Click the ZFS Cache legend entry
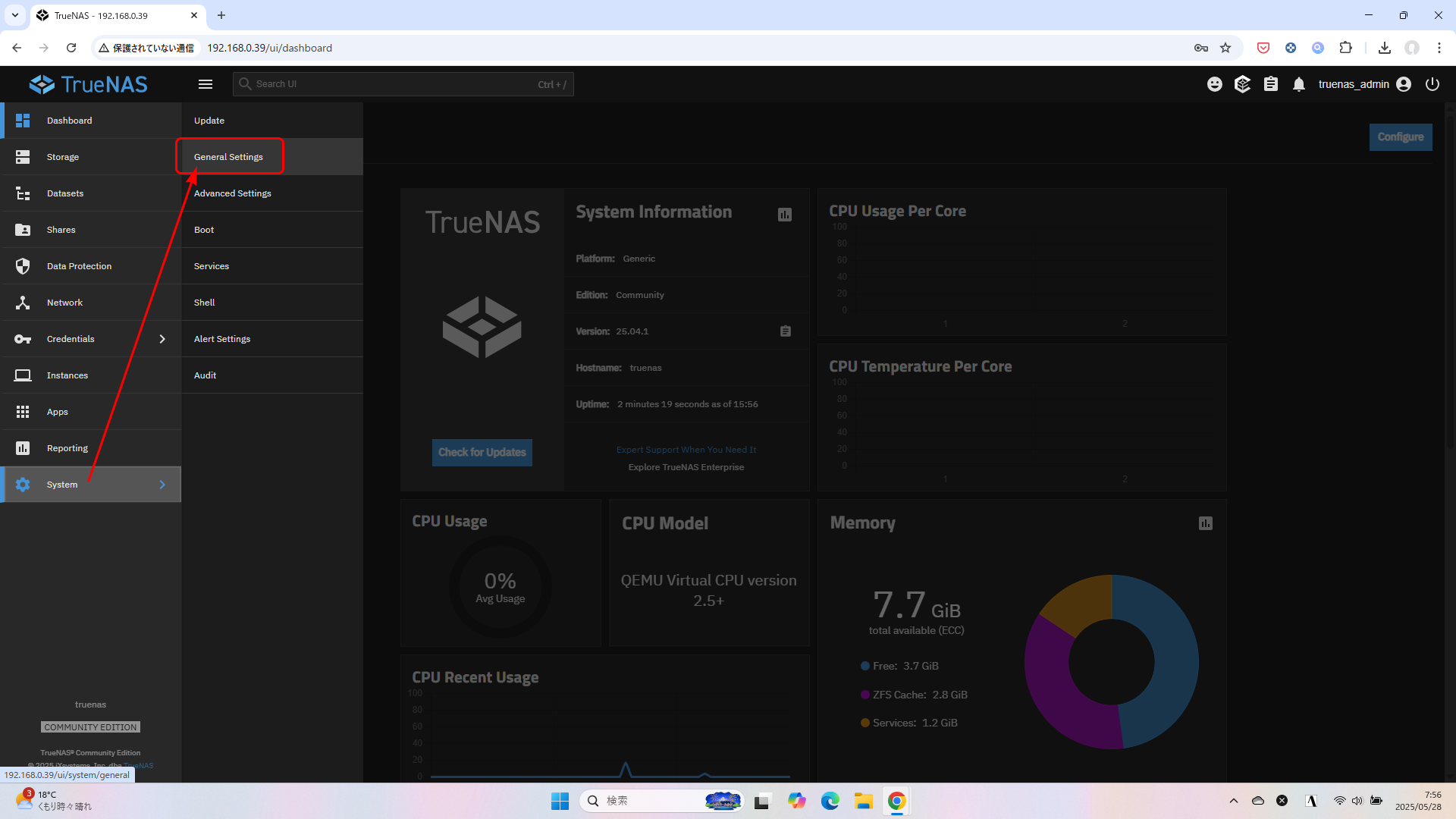This screenshot has height=819, width=1456. point(914,695)
